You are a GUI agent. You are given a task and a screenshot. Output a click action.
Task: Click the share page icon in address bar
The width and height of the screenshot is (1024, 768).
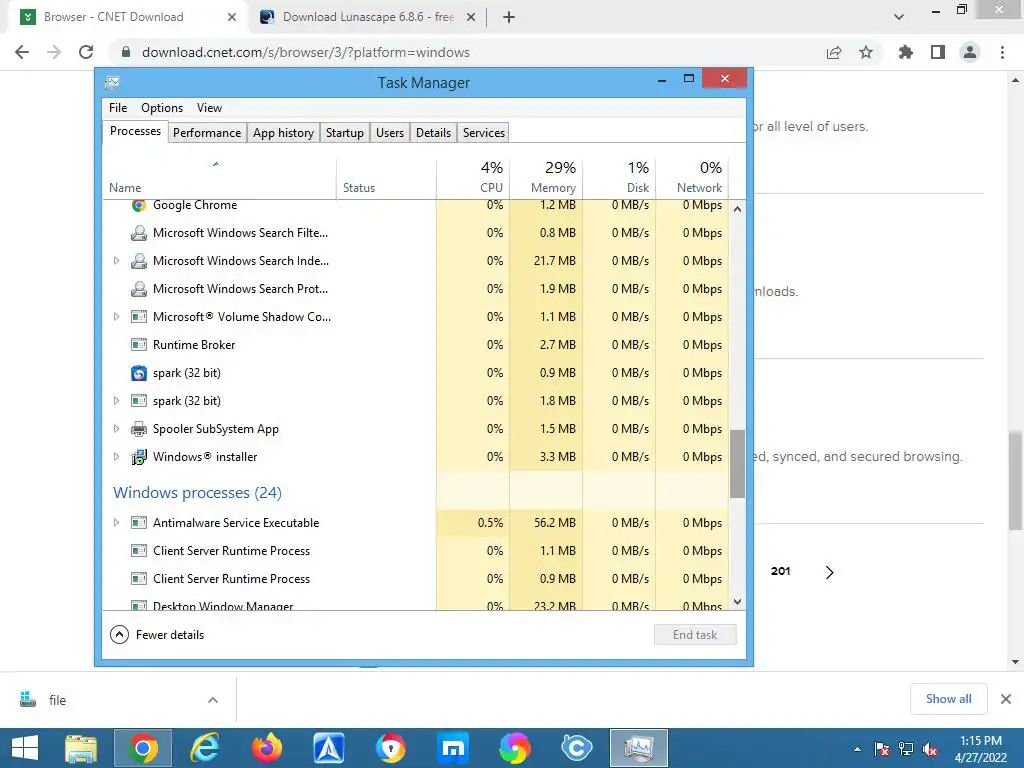pos(834,52)
